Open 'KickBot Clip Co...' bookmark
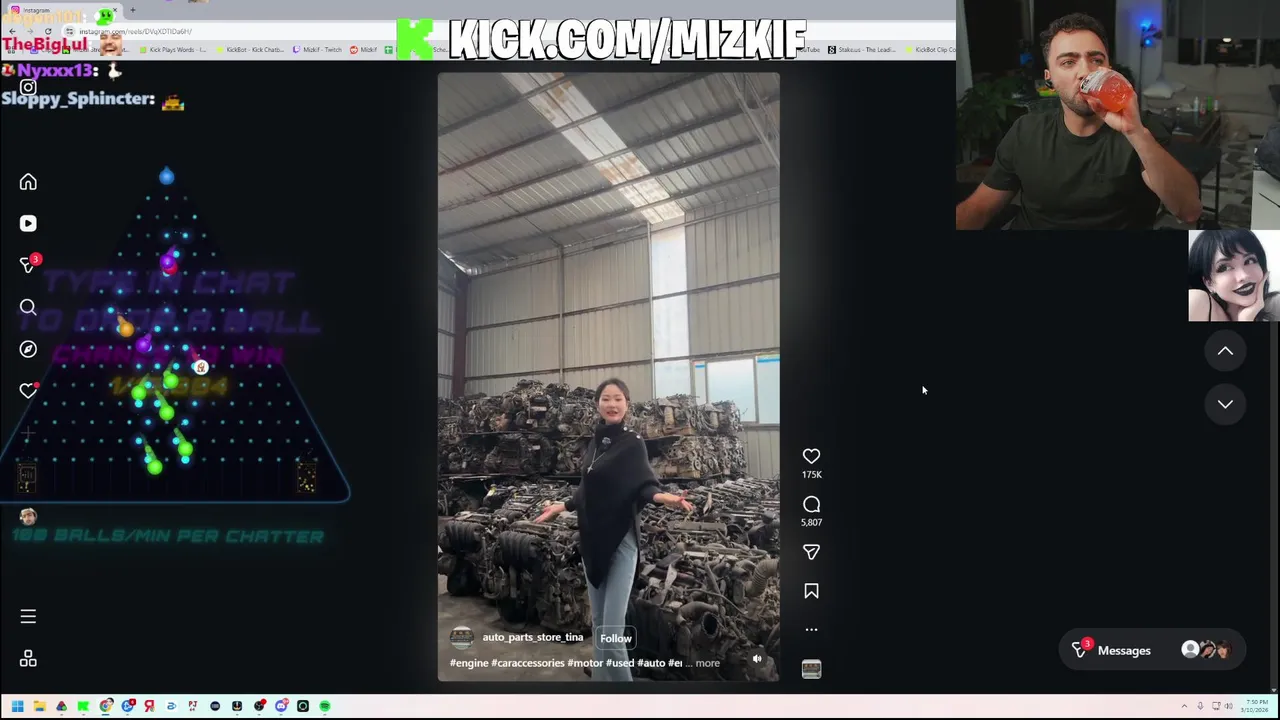Image resolution: width=1280 pixels, height=720 pixels. click(929, 49)
